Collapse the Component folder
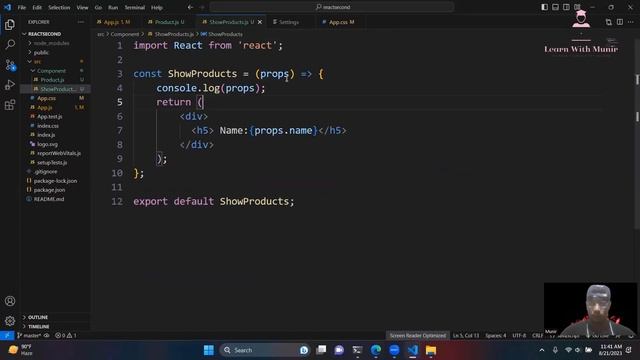The height and width of the screenshot is (360, 640). click(51, 71)
